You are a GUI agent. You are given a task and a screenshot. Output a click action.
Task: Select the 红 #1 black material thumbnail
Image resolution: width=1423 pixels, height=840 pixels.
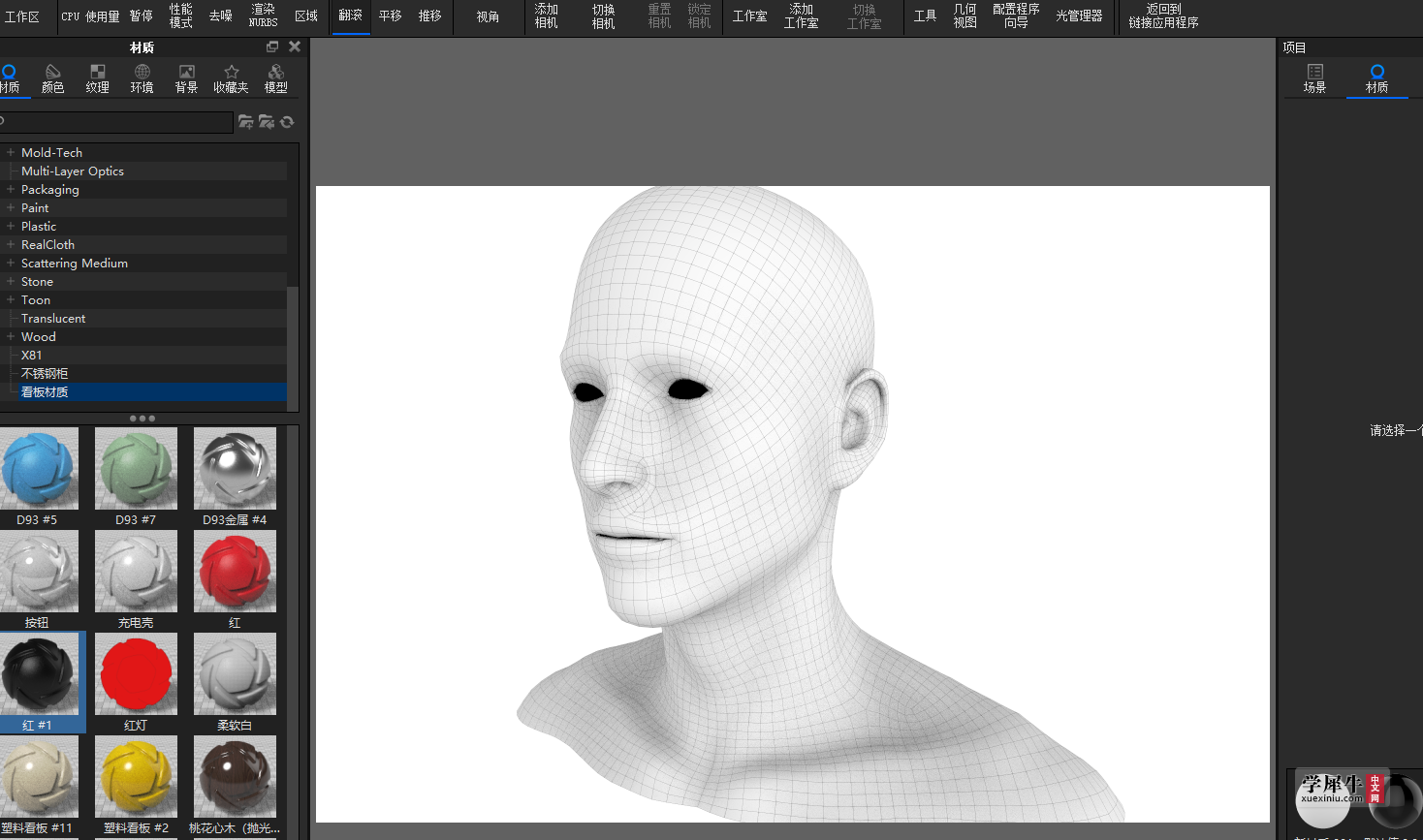[39, 674]
